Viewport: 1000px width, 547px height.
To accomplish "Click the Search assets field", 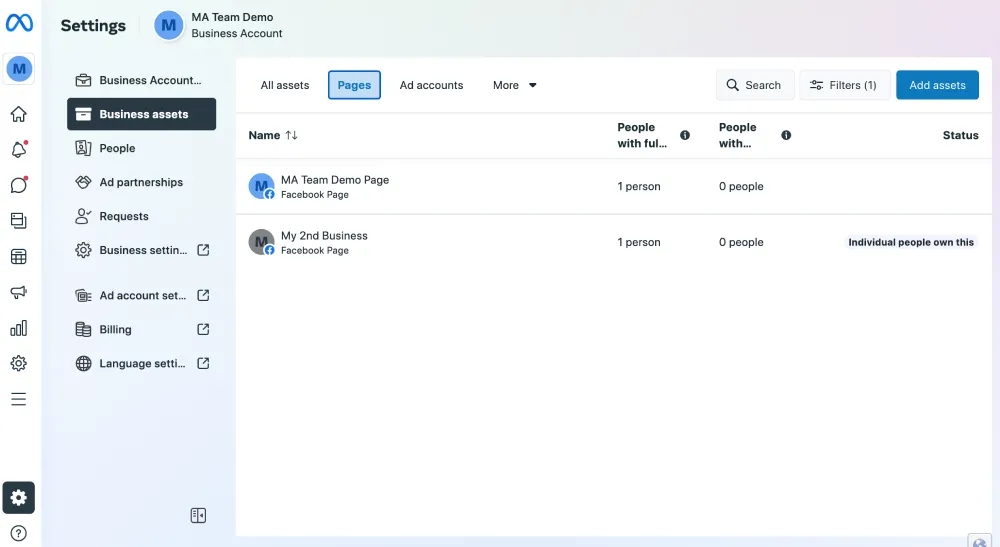I will coord(755,85).
